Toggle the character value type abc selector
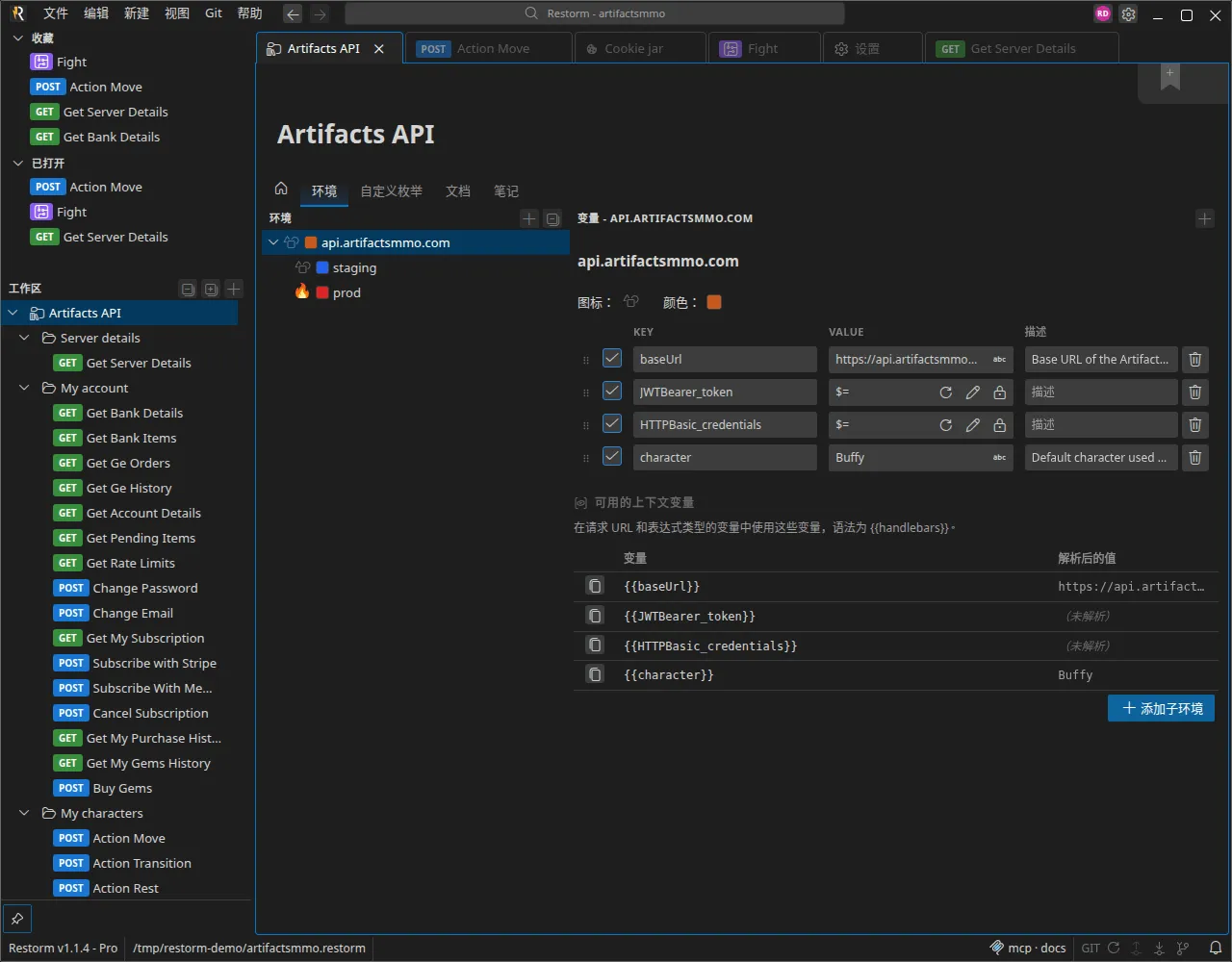The width and height of the screenshot is (1232, 962). pyautogui.click(x=999, y=458)
